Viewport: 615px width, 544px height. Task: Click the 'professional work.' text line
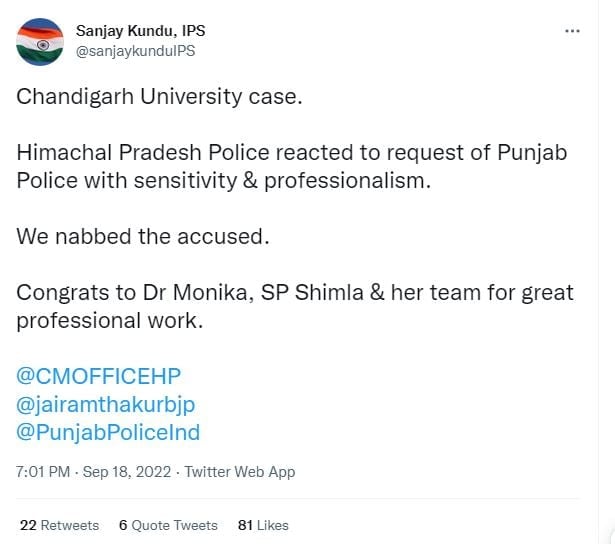click(110, 321)
